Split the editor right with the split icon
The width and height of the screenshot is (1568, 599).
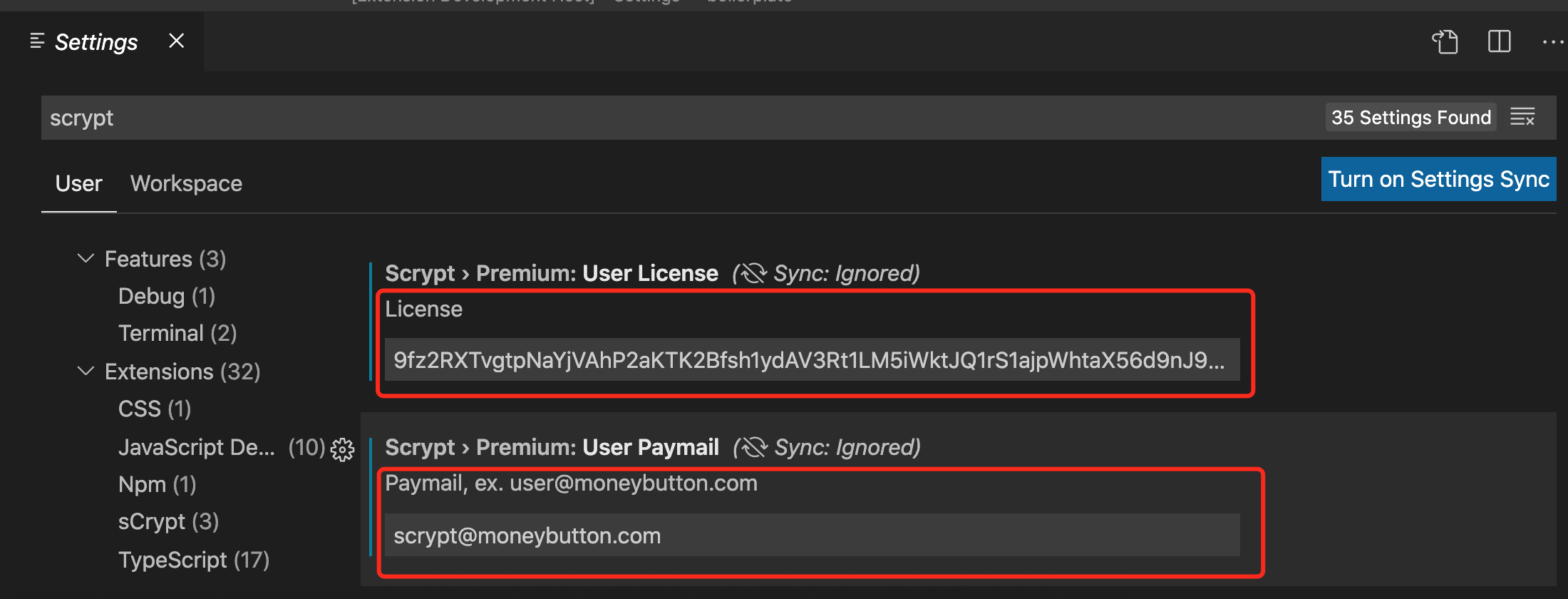1499,41
